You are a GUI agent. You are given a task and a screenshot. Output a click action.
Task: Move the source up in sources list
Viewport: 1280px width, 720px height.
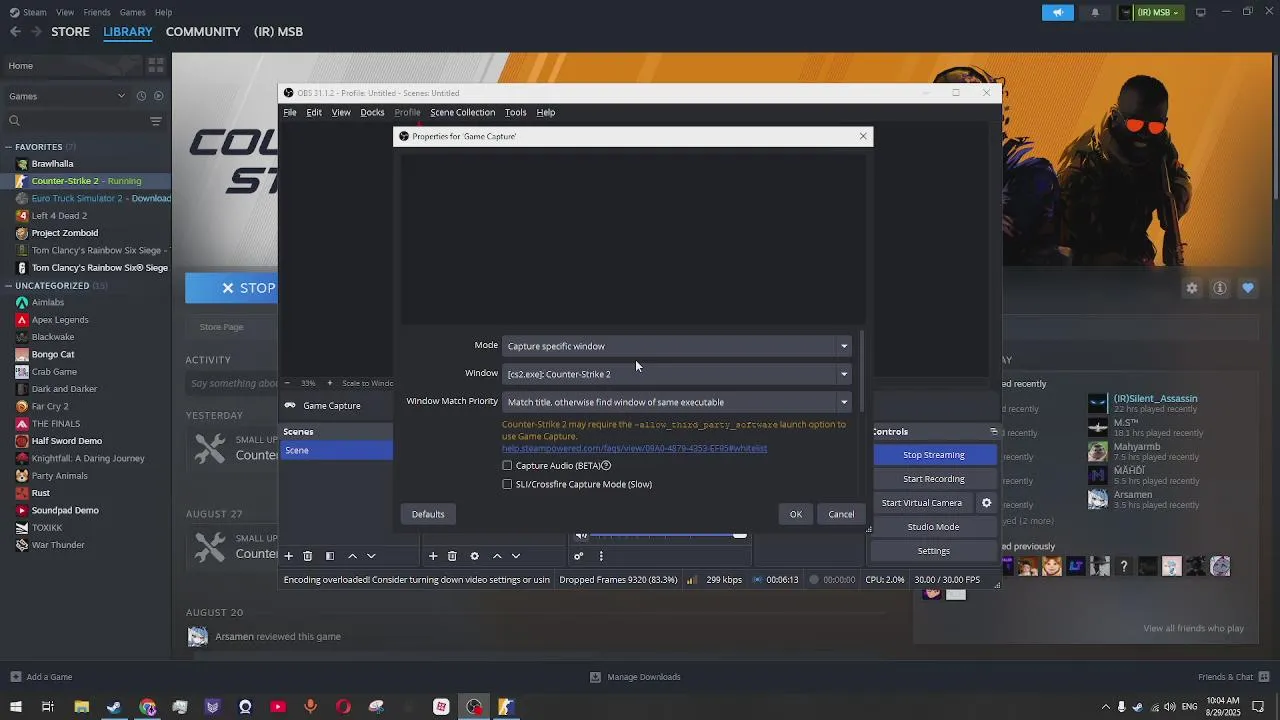pyautogui.click(x=497, y=556)
